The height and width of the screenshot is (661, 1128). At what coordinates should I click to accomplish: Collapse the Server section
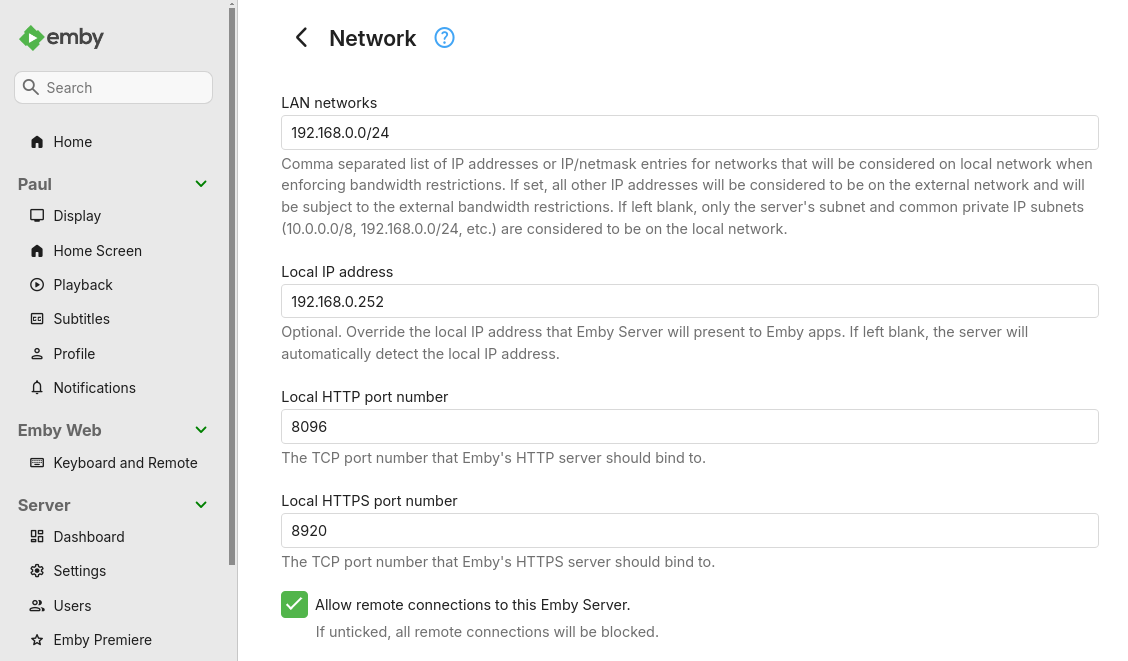pyautogui.click(x=200, y=505)
